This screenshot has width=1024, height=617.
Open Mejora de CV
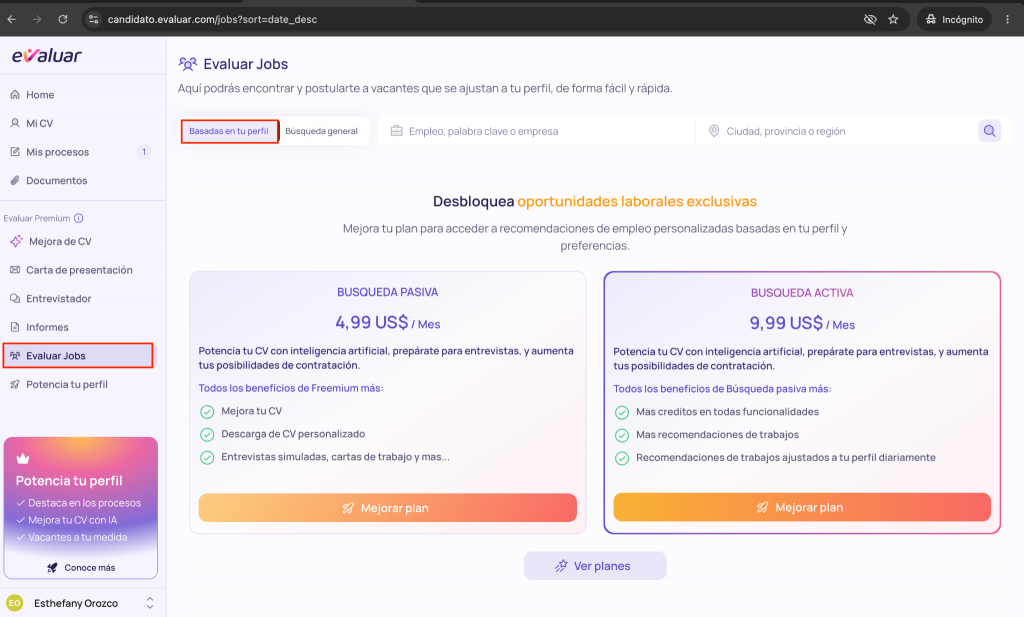[x=60, y=242]
